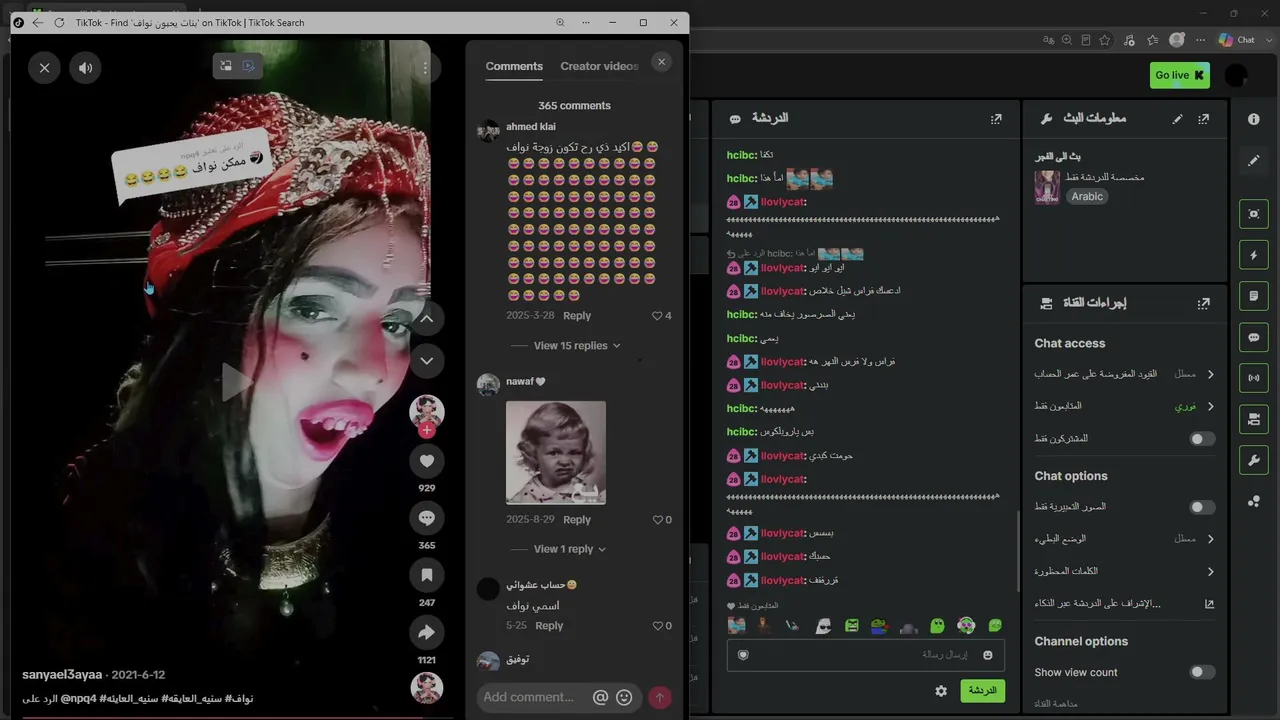The image size is (1280, 720).
Task: Open the three-dot menu on the video
Action: pyautogui.click(x=425, y=68)
